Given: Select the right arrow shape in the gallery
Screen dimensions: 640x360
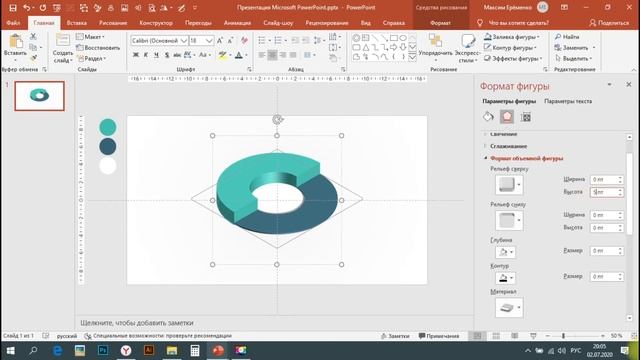Looking at the screenshot, I should pyautogui.click(x=394, y=47).
